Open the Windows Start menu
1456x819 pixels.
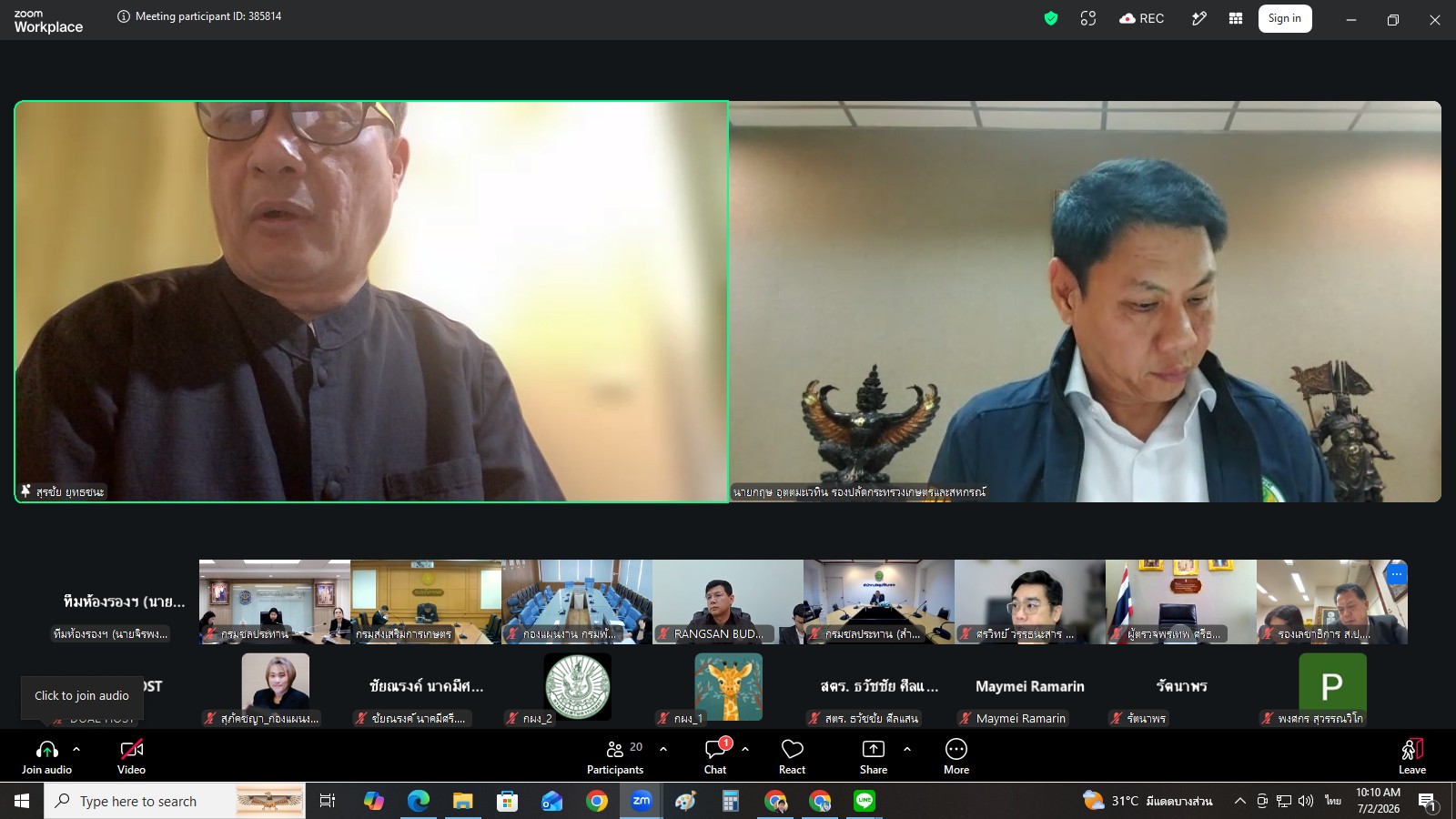(22, 801)
